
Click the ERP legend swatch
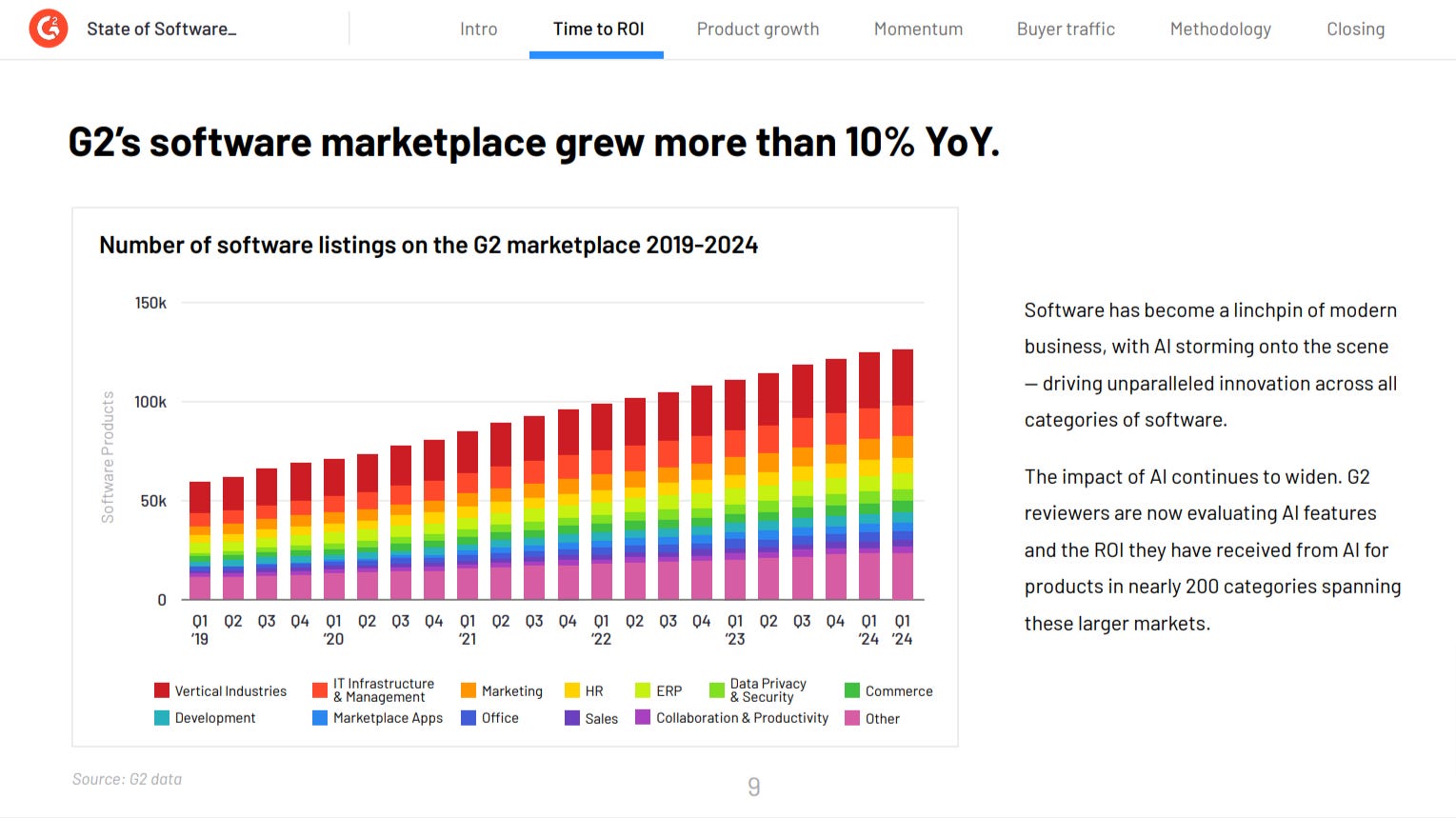(643, 690)
